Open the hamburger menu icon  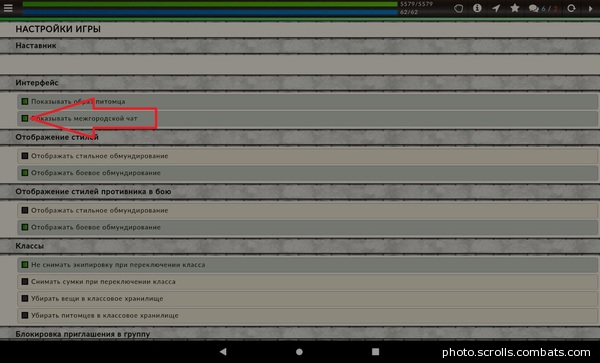click(x=8, y=8)
